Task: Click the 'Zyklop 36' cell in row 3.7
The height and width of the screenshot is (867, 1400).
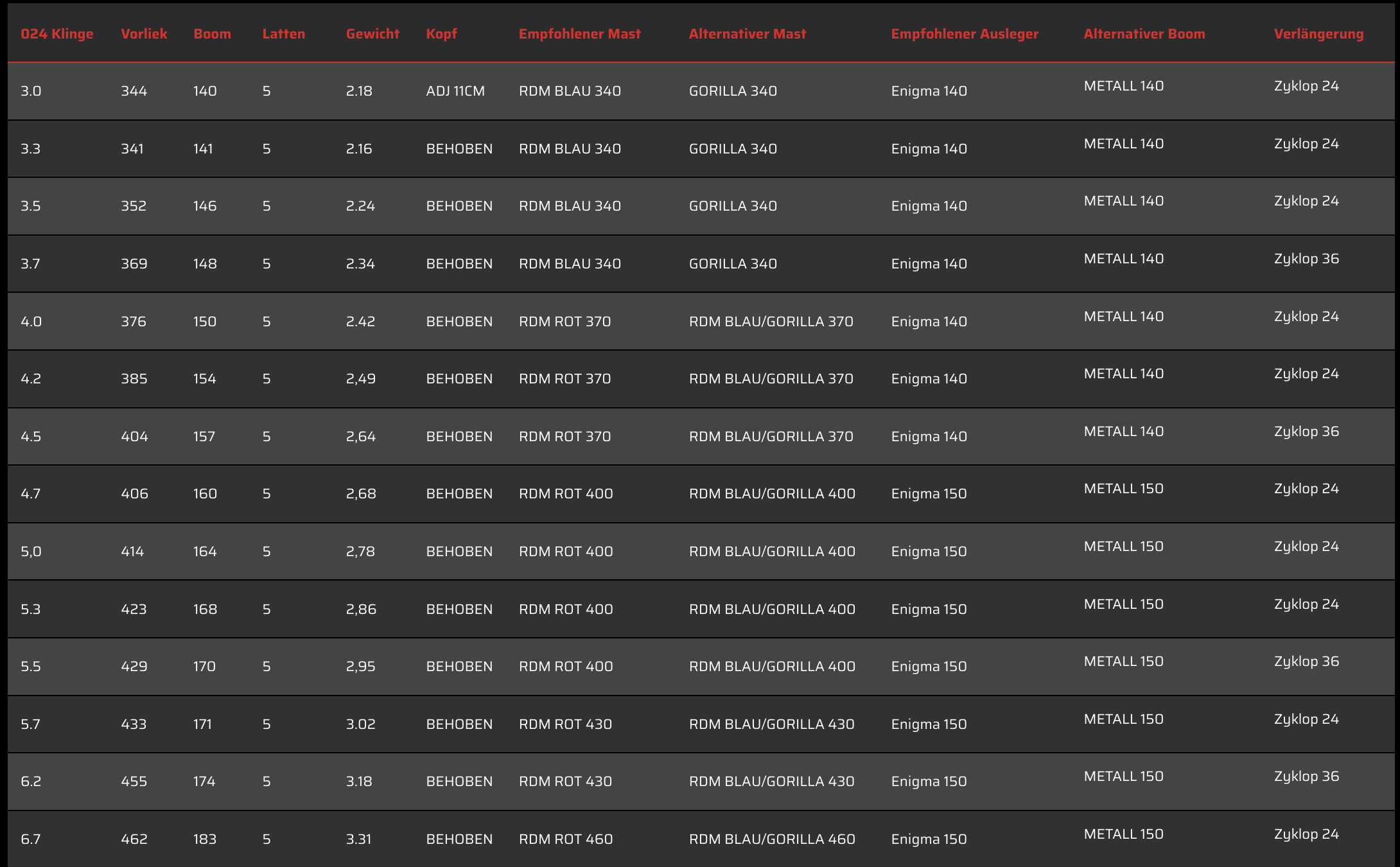Action: [x=1306, y=259]
